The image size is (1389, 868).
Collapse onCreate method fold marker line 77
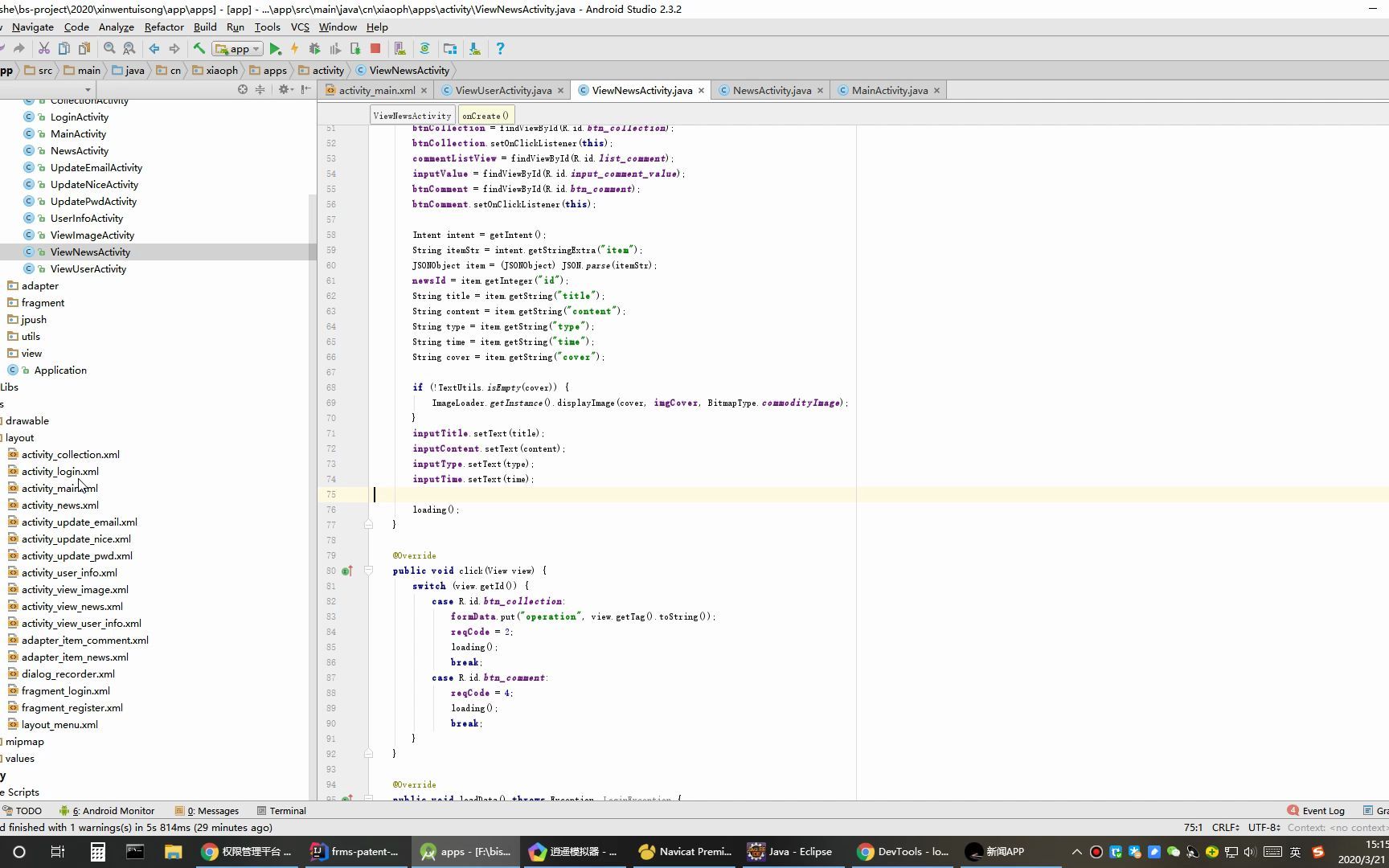tap(368, 524)
